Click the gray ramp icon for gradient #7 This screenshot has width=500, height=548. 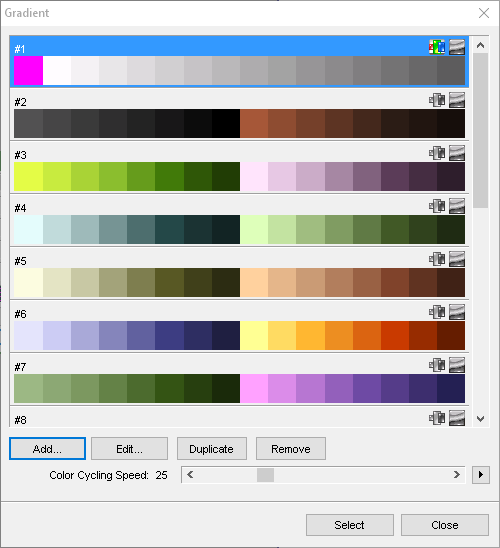click(457, 365)
